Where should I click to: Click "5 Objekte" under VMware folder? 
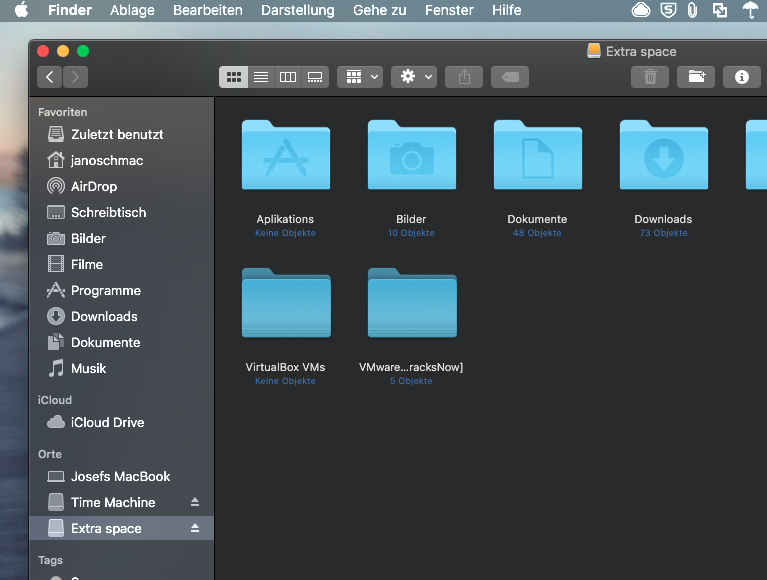(411, 381)
